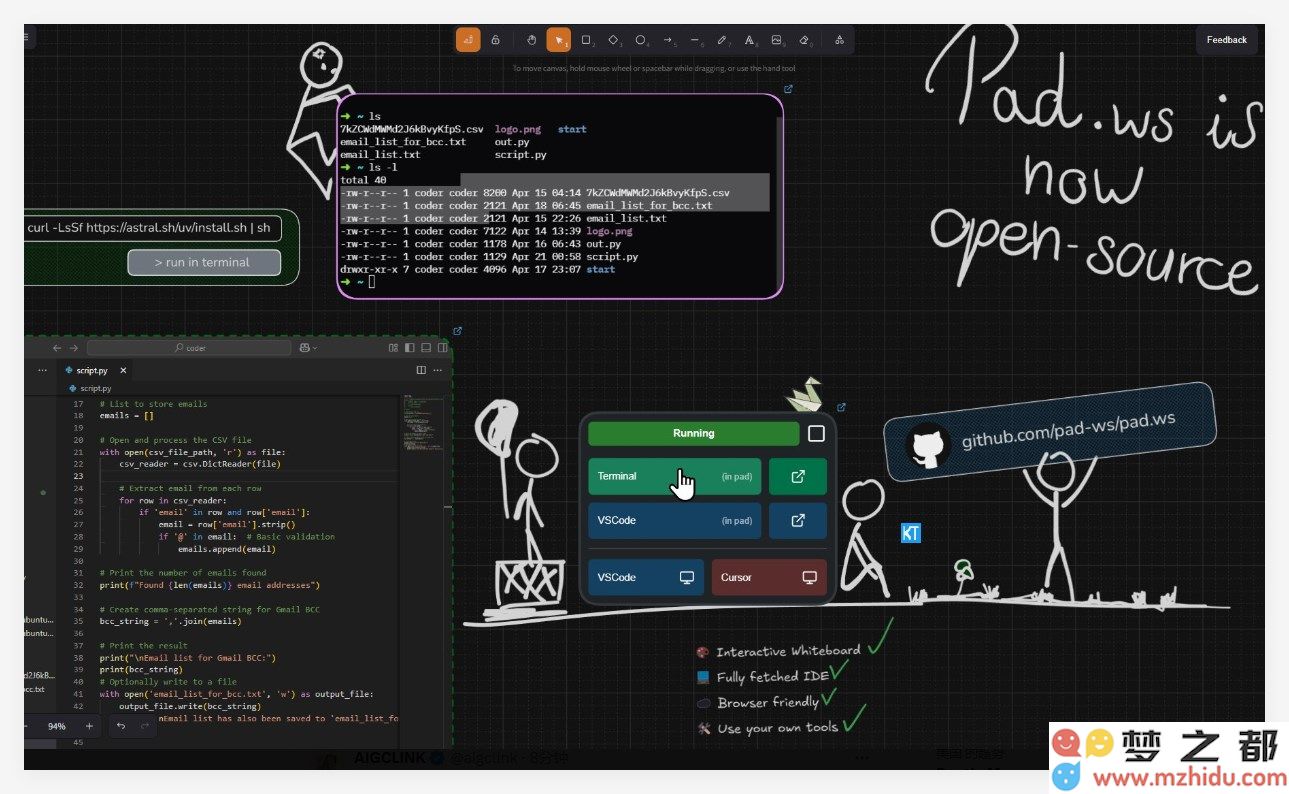Select the Eraser tool
Screen dimensions: 1289x794
804,40
